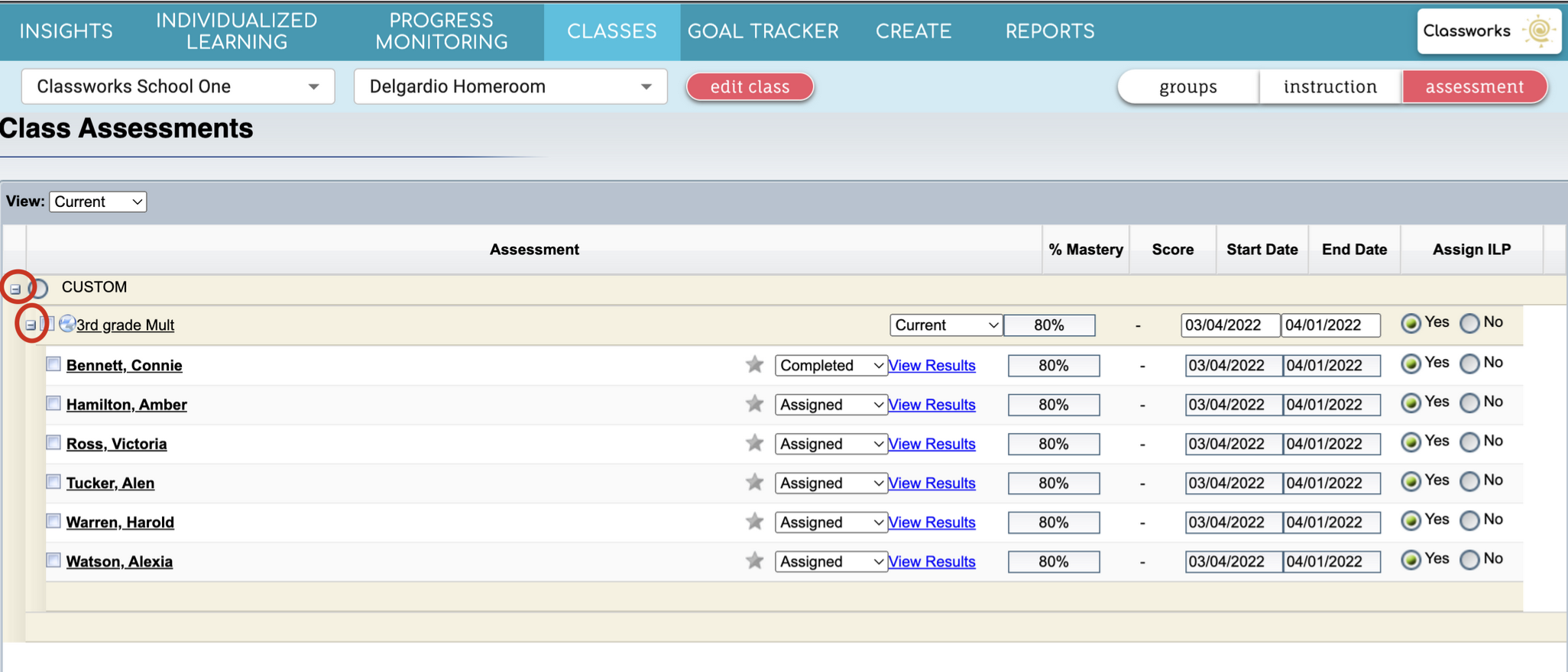Click the end date field for 3rd grade Mult
The width and height of the screenshot is (1568, 672).
point(1330,325)
